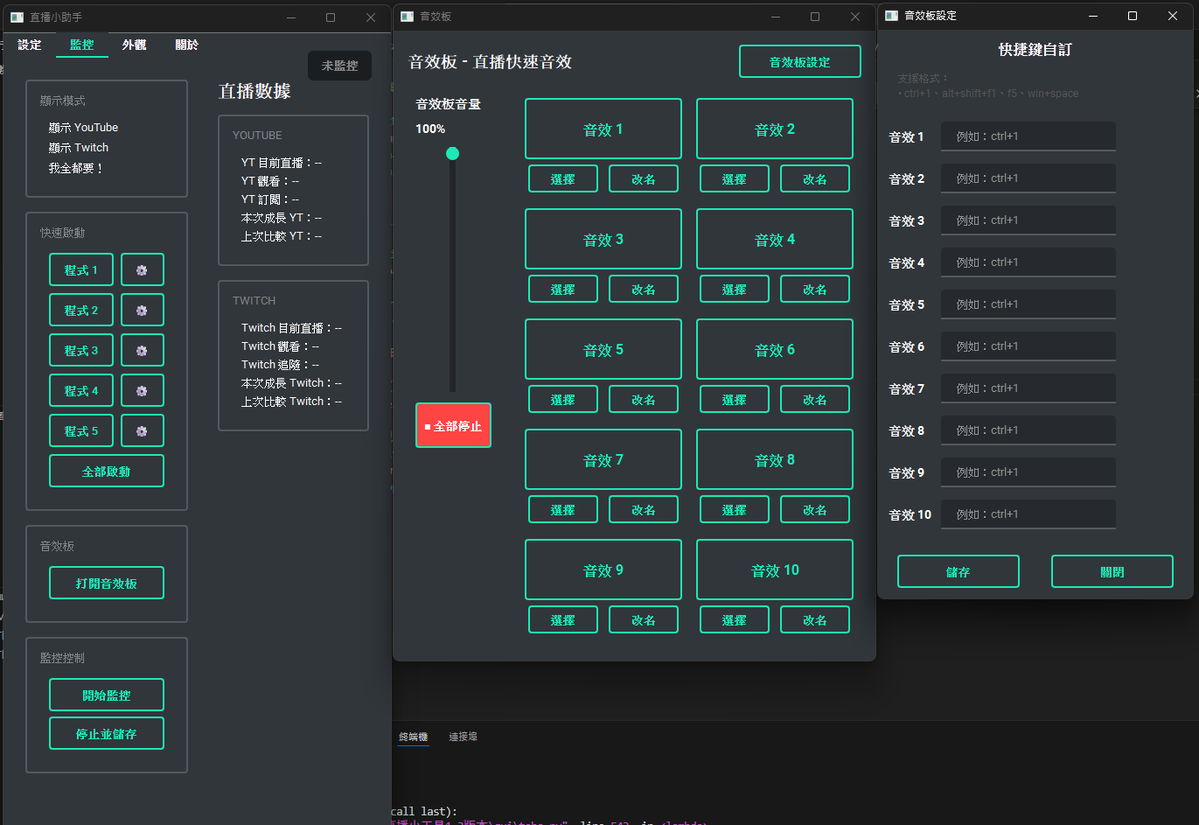
Task: Open settings gear for 程式 2
Action: 141,310
